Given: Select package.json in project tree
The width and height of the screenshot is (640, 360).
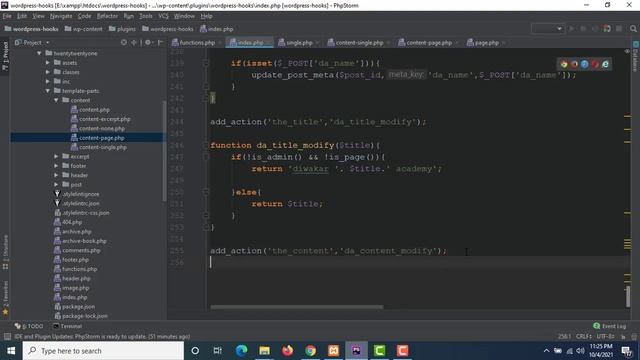Looking at the screenshot, I should coord(78,307).
